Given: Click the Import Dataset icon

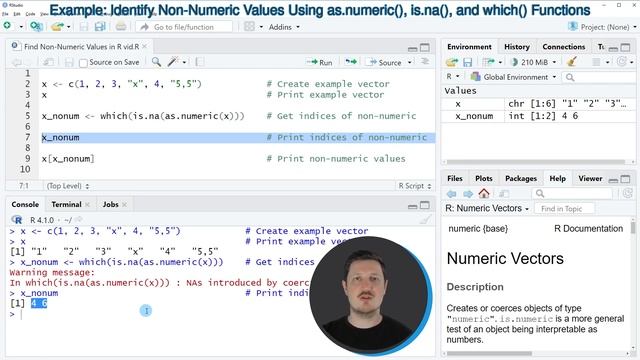Looking at the screenshot, I should pyautogui.click(x=488, y=62).
